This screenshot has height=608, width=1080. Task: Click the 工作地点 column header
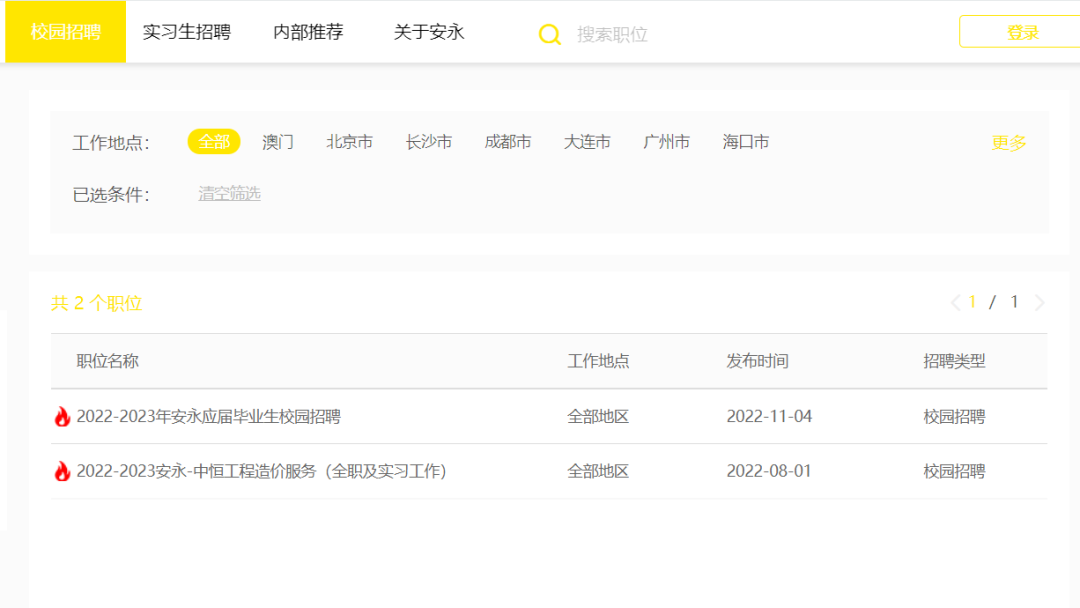(x=598, y=361)
